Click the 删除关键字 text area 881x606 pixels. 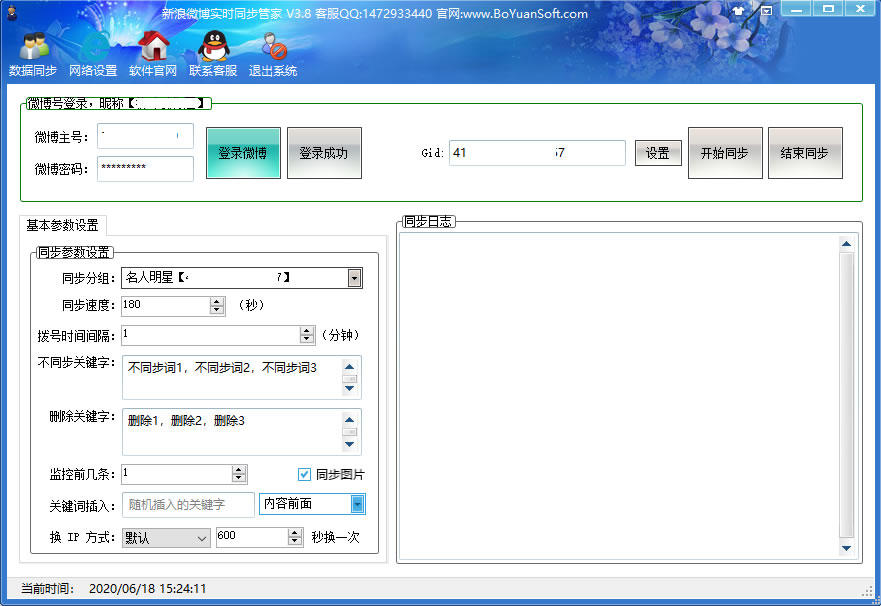point(232,431)
